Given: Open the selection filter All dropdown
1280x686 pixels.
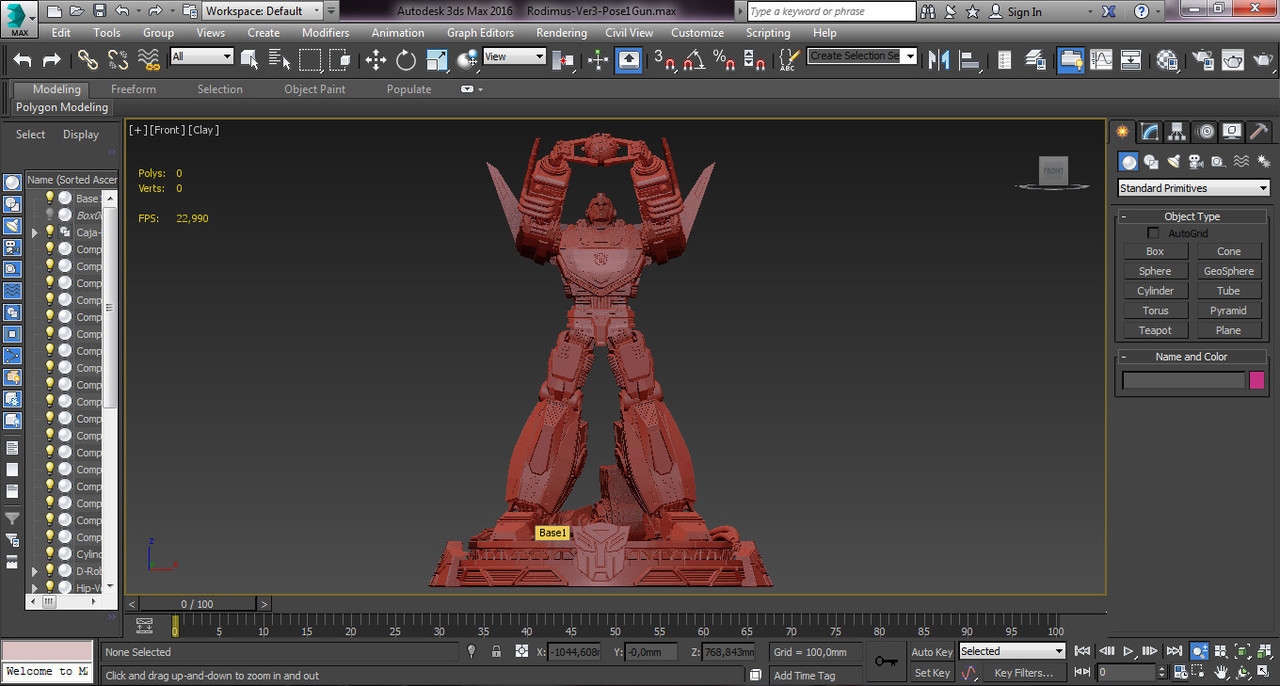Looking at the screenshot, I should 201,57.
